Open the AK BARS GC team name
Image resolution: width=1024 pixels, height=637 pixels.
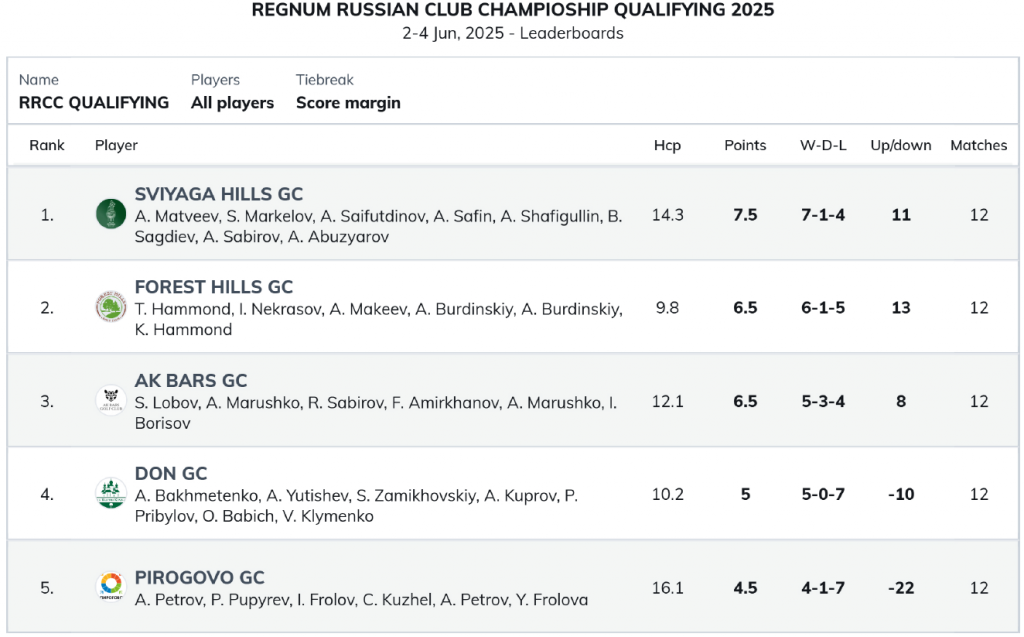pyautogui.click(x=191, y=380)
